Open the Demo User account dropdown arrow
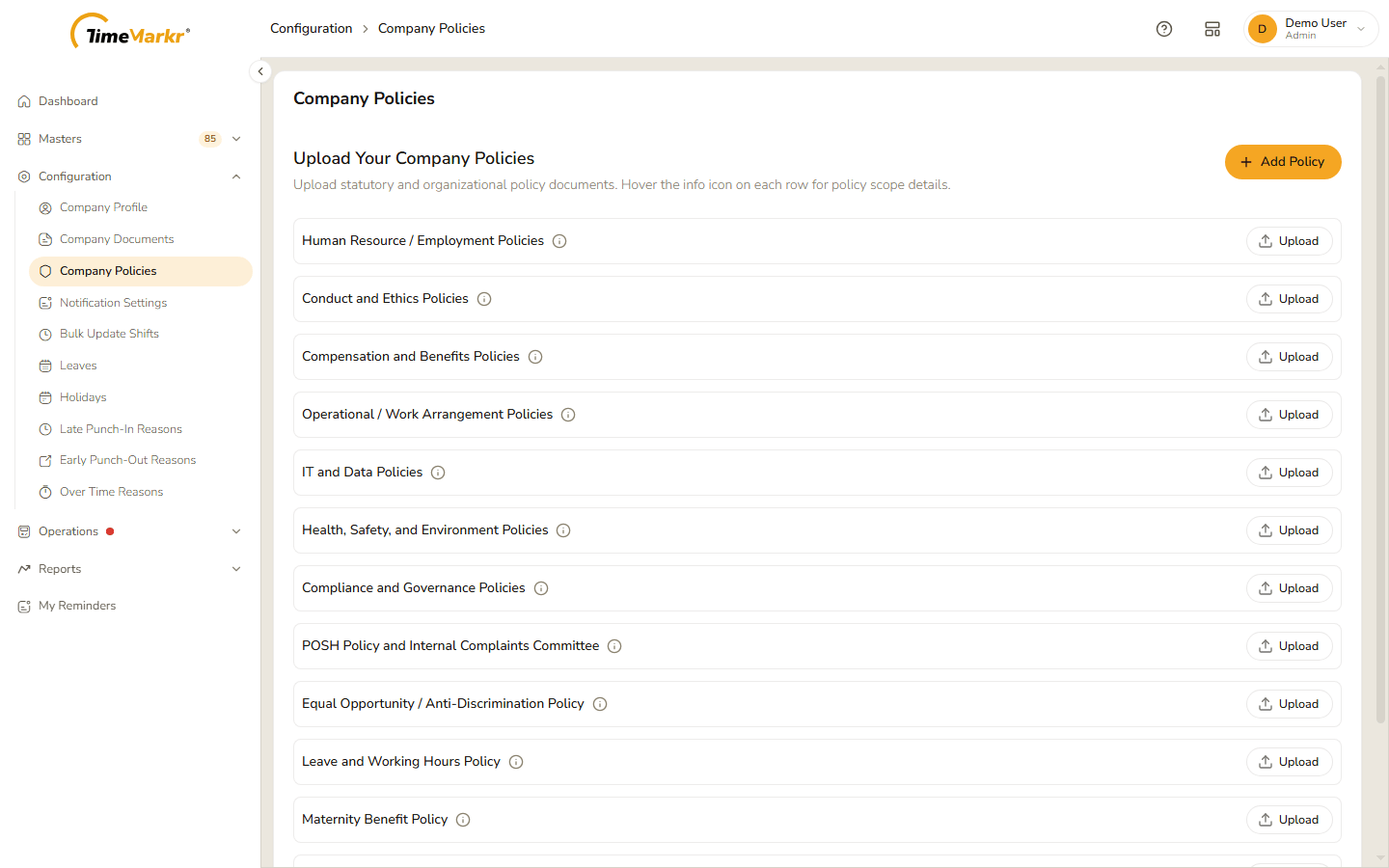 click(1361, 29)
